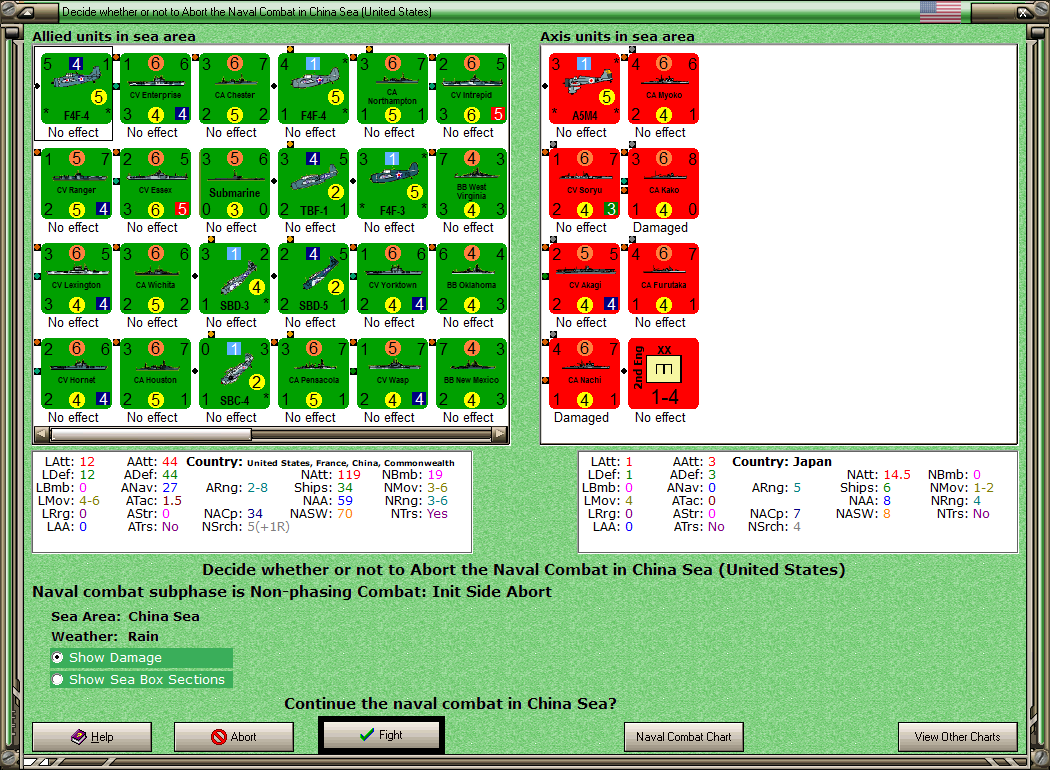Image resolution: width=1050 pixels, height=770 pixels.
Task: Select the F4F-3 fighter counter
Action: tap(392, 184)
